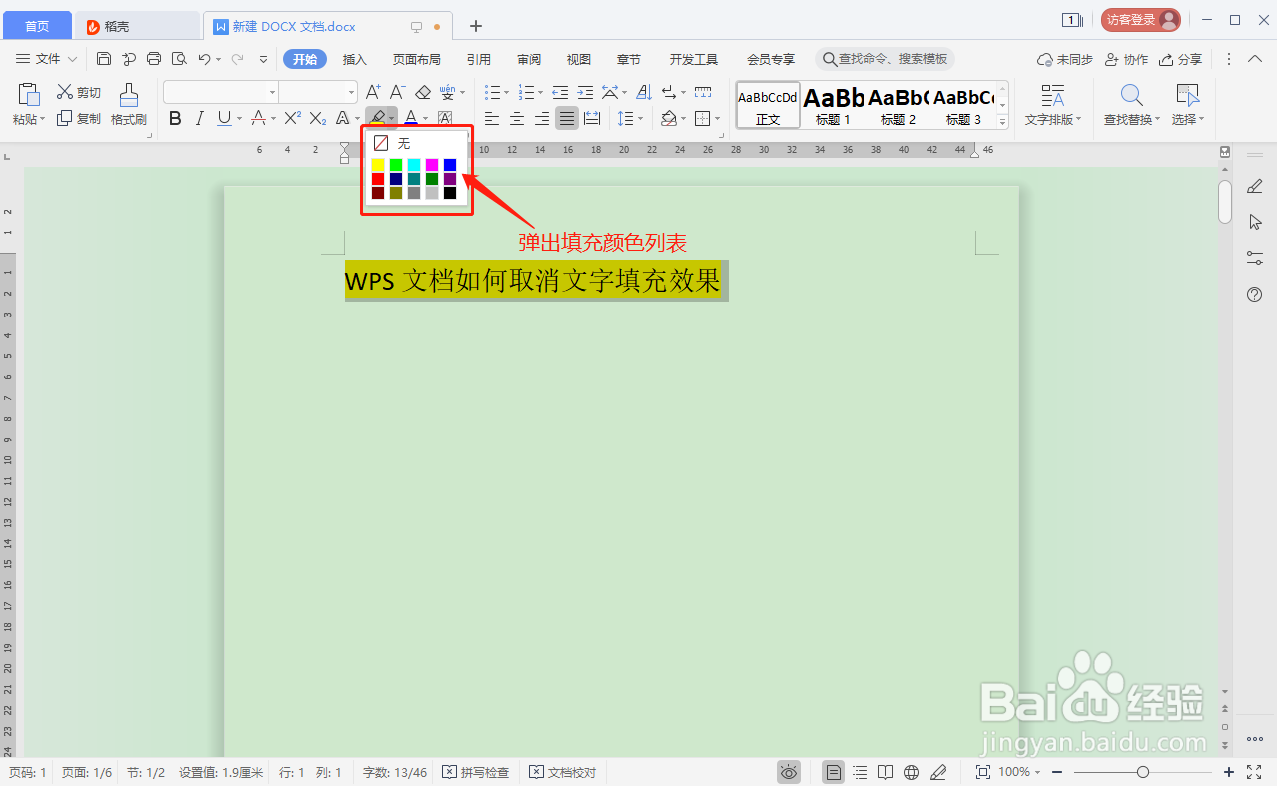Image resolution: width=1277 pixels, height=786 pixels.
Task: Expand the styles gallery more arrow
Action: pyautogui.click(x=1002, y=121)
